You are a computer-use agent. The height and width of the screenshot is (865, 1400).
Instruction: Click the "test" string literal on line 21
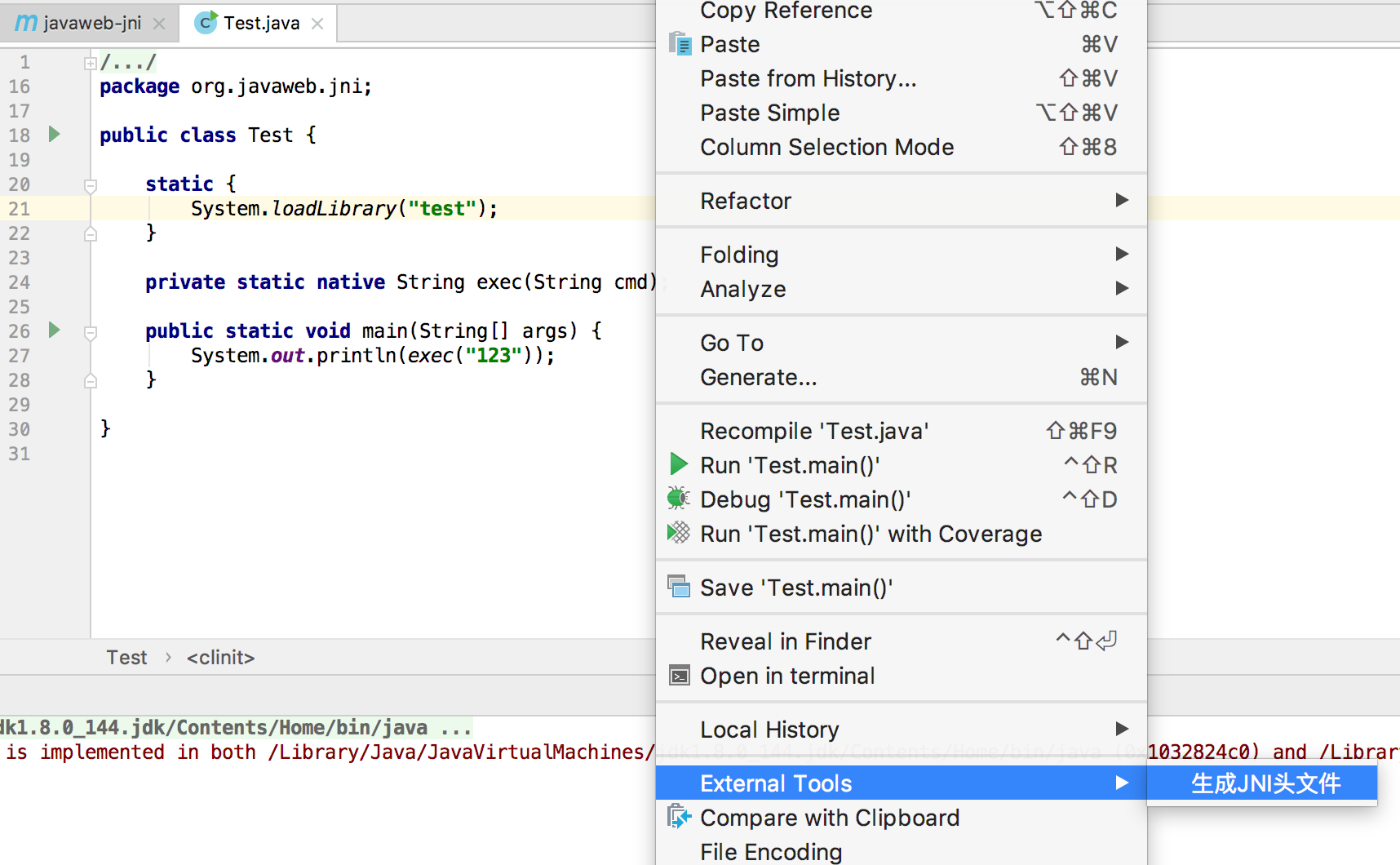click(442, 209)
